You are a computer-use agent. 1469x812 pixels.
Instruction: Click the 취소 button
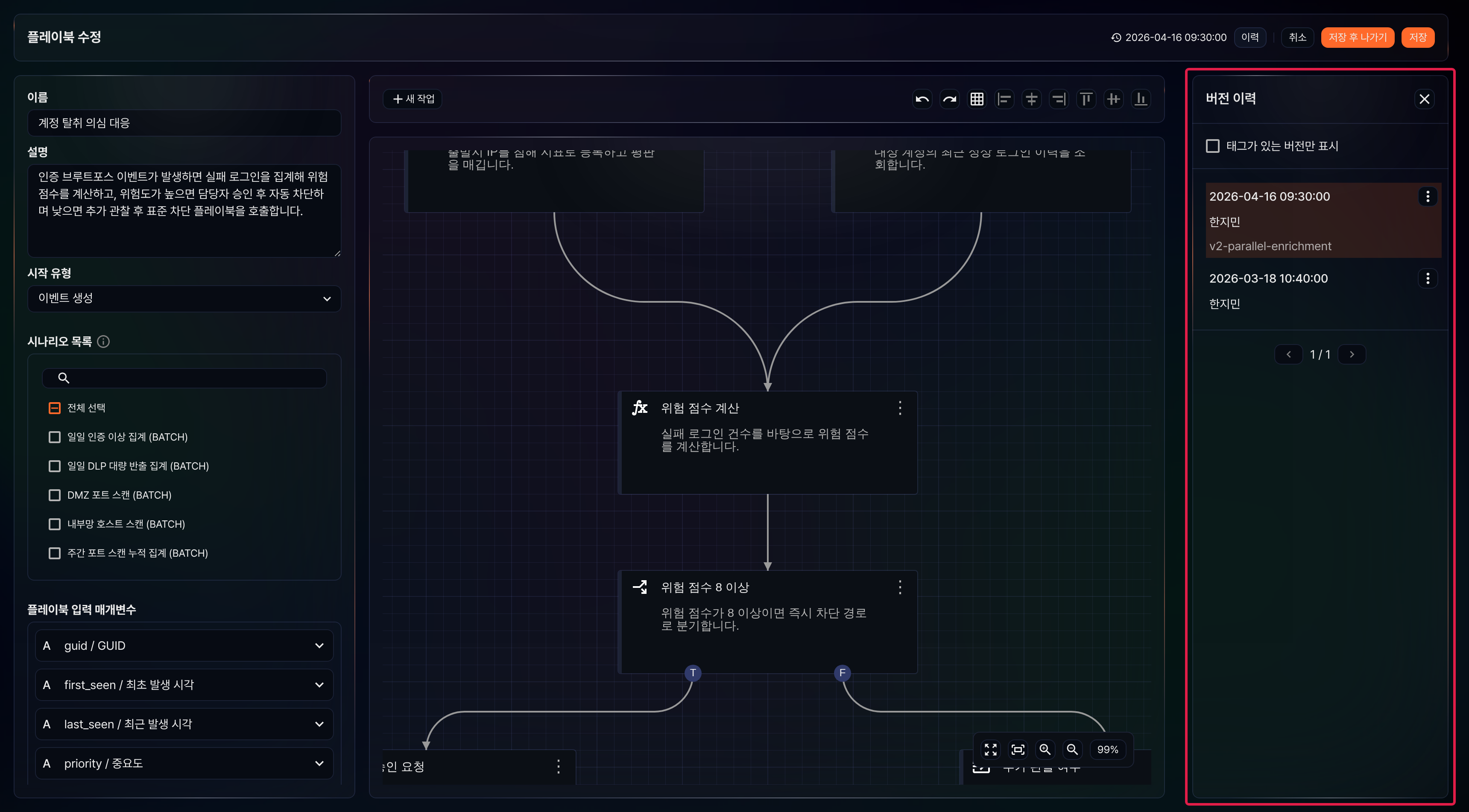coord(1297,38)
